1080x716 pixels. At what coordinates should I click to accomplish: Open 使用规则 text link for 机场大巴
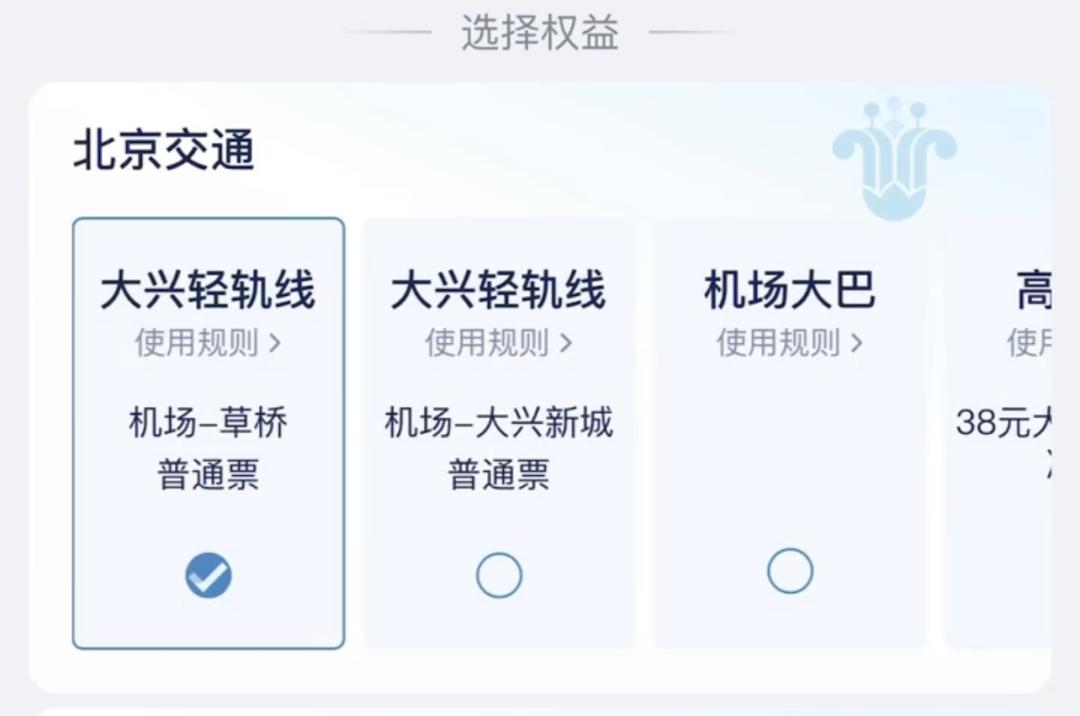778,343
